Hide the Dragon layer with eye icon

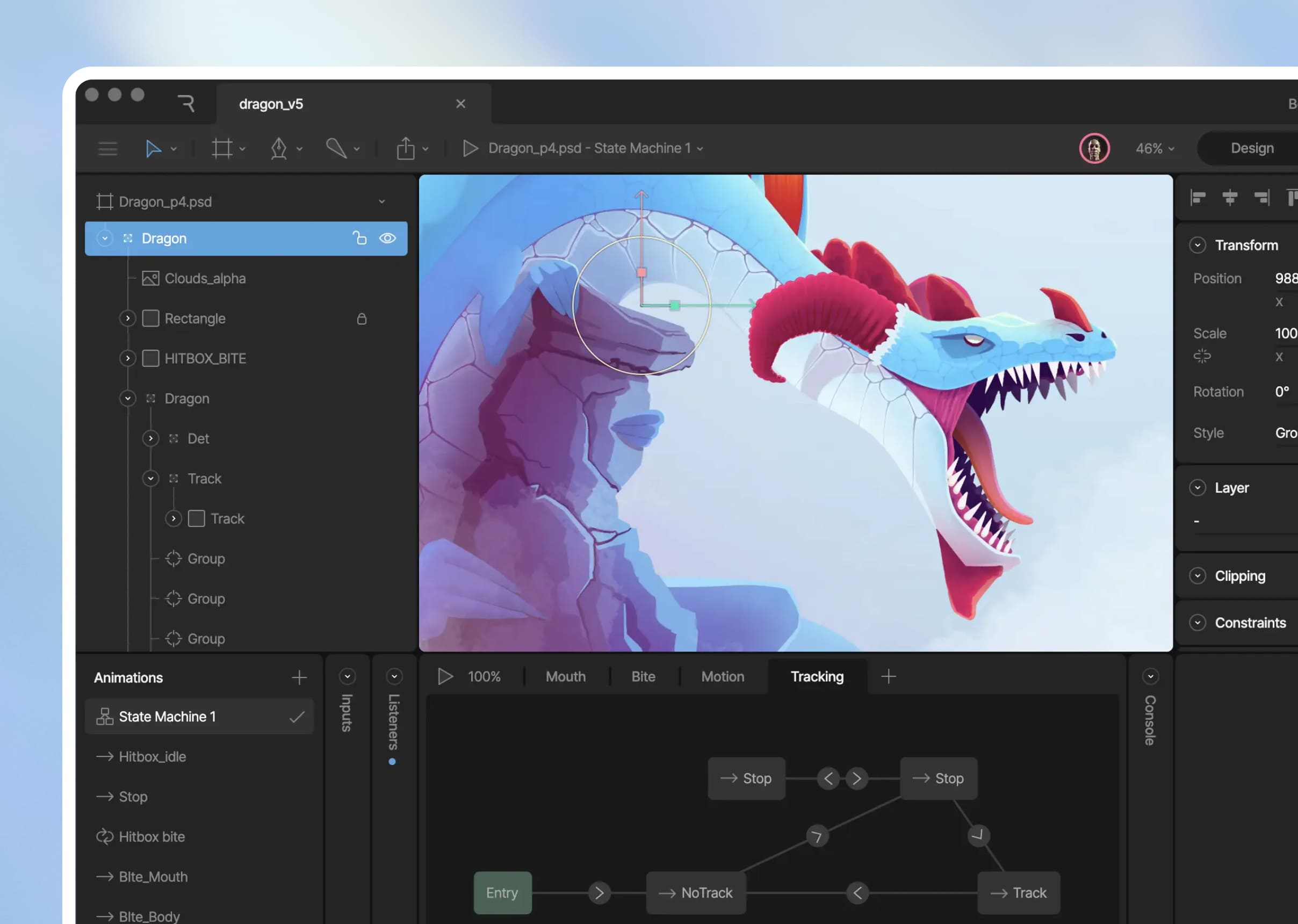387,239
